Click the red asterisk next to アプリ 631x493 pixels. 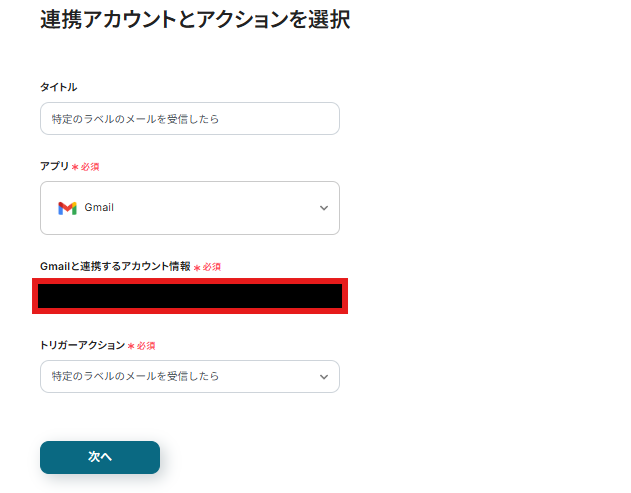(x=75, y=167)
